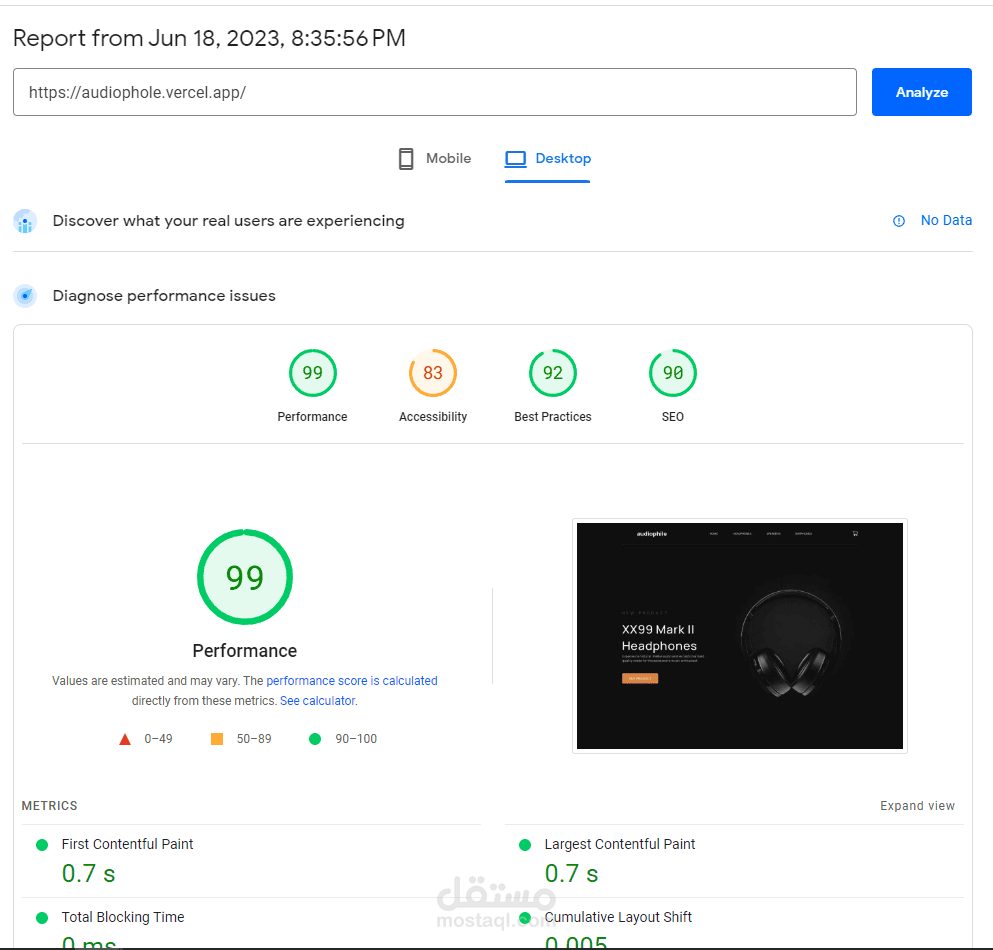Open the audiophile page screenshot thumbnail

point(740,636)
